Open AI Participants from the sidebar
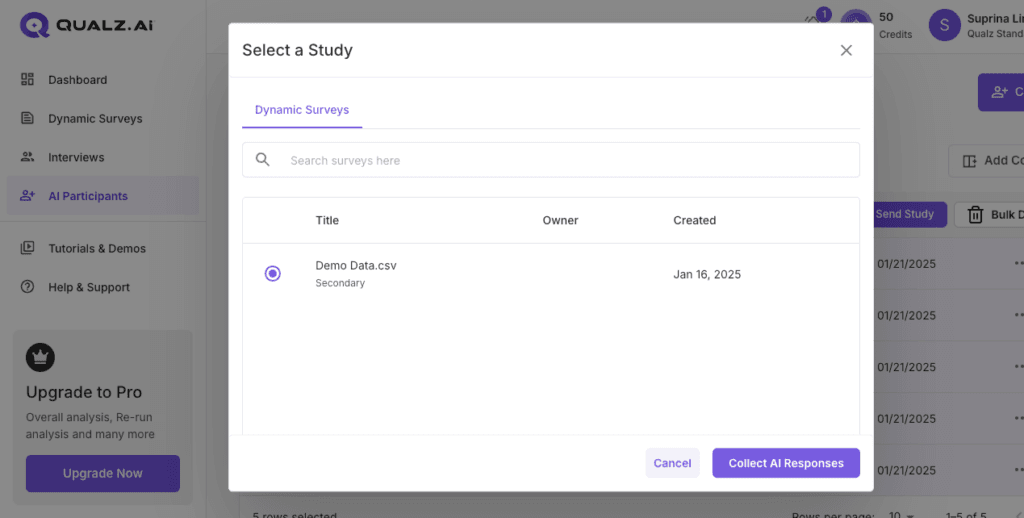The width and height of the screenshot is (1024, 518). (x=103, y=195)
